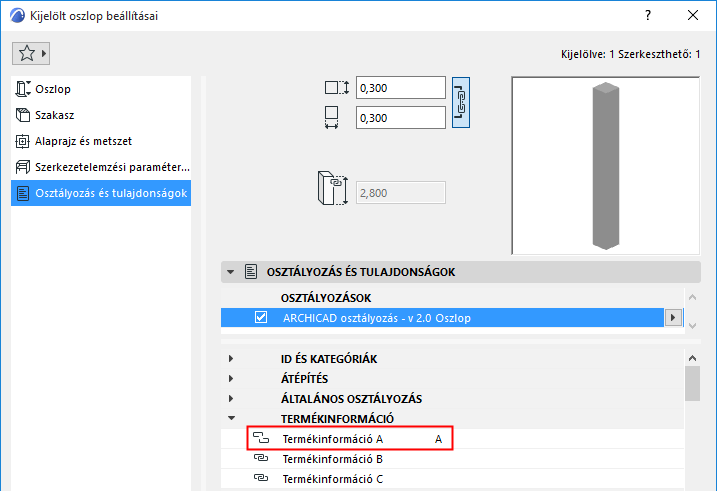This screenshot has height=491, width=717.
Task: Click the second 0,300 dimension field
Action: (401, 118)
